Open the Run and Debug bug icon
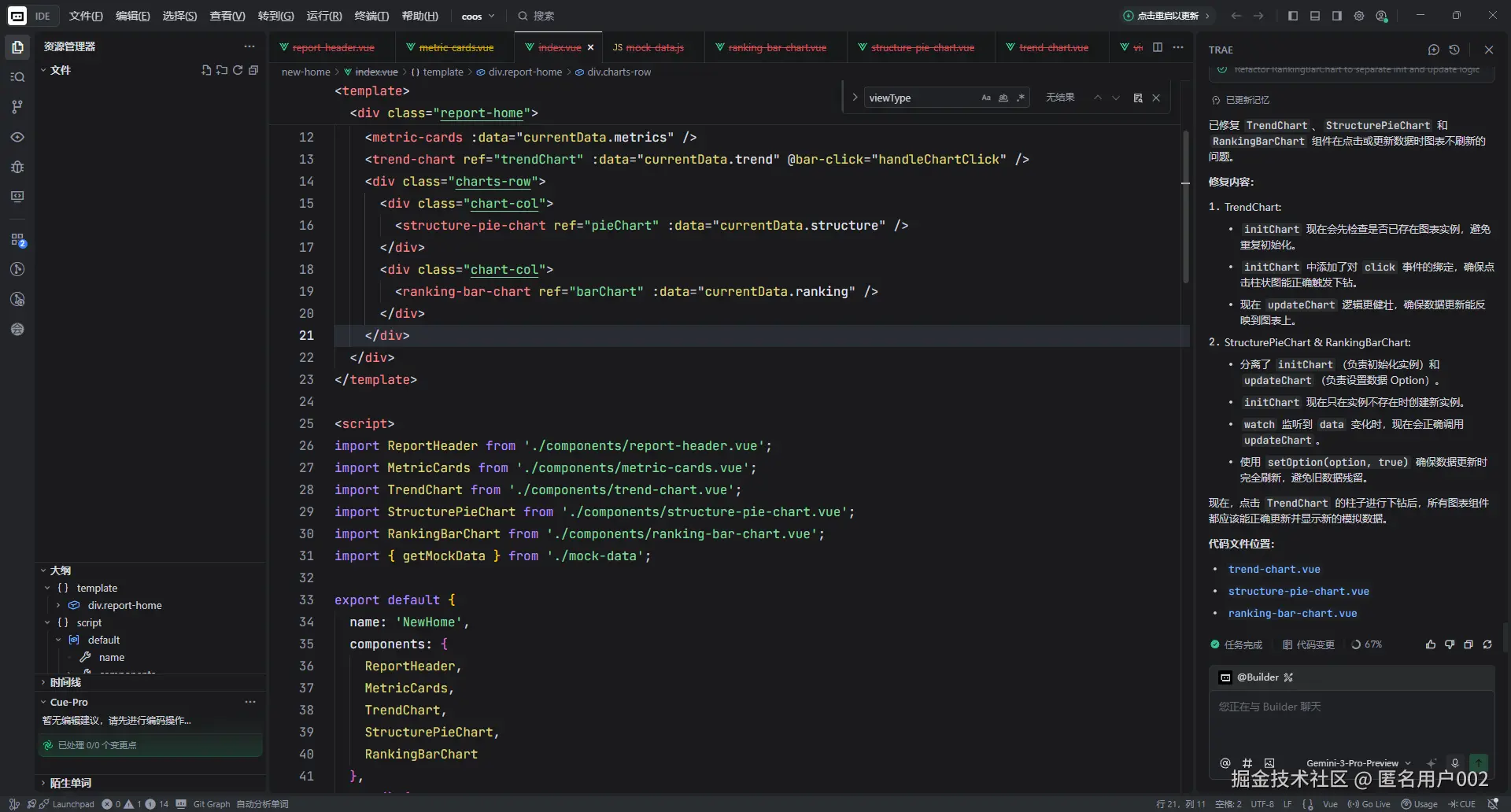This screenshot has width=1511, height=812. [17, 167]
